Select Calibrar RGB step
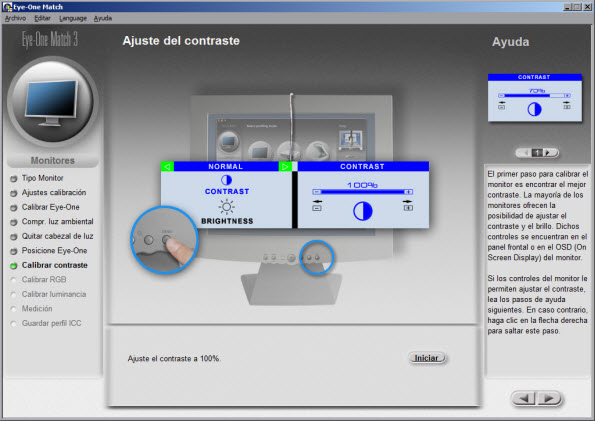Image resolution: width=595 pixels, height=421 pixels. pyautogui.click(x=44, y=280)
